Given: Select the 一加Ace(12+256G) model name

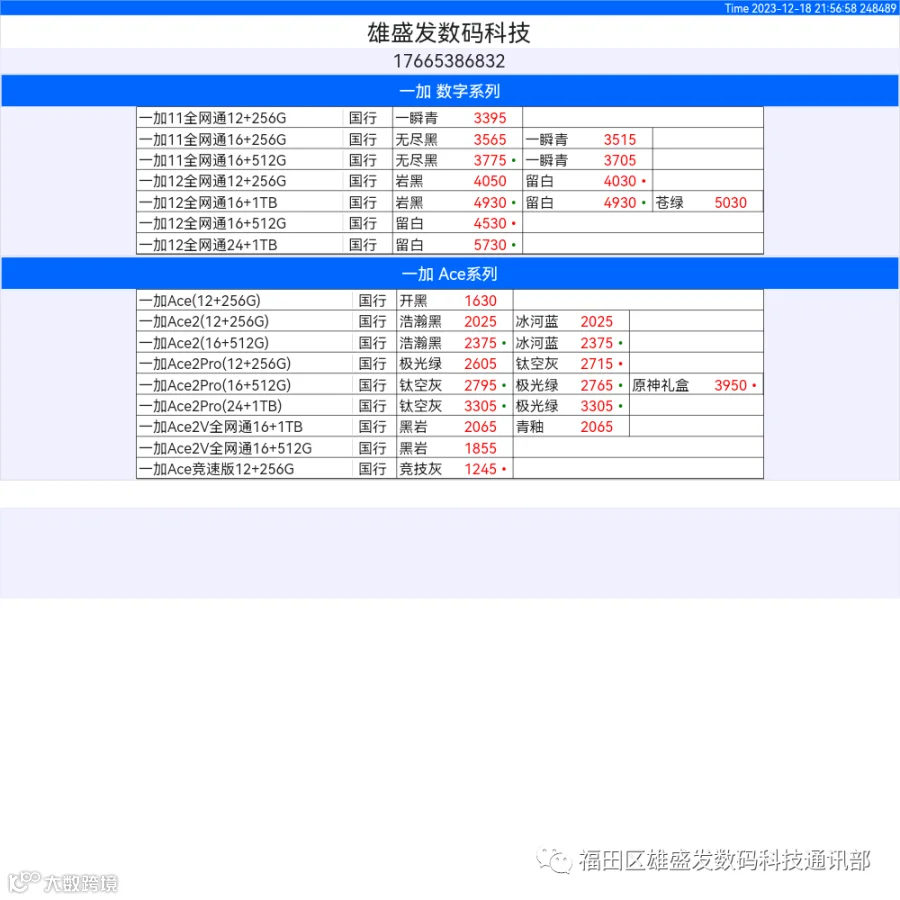Looking at the screenshot, I should (x=200, y=301).
